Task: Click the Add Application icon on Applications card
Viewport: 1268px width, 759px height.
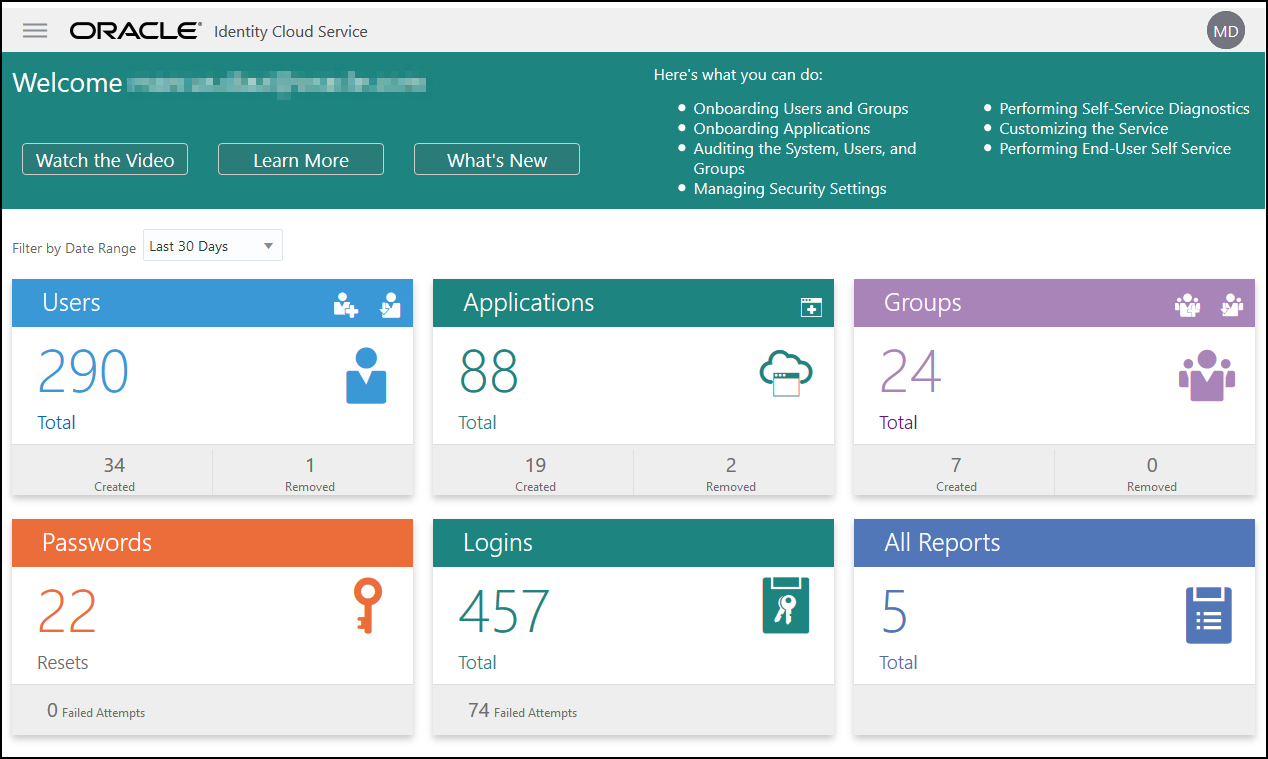Action: click(x=810, y=304)
